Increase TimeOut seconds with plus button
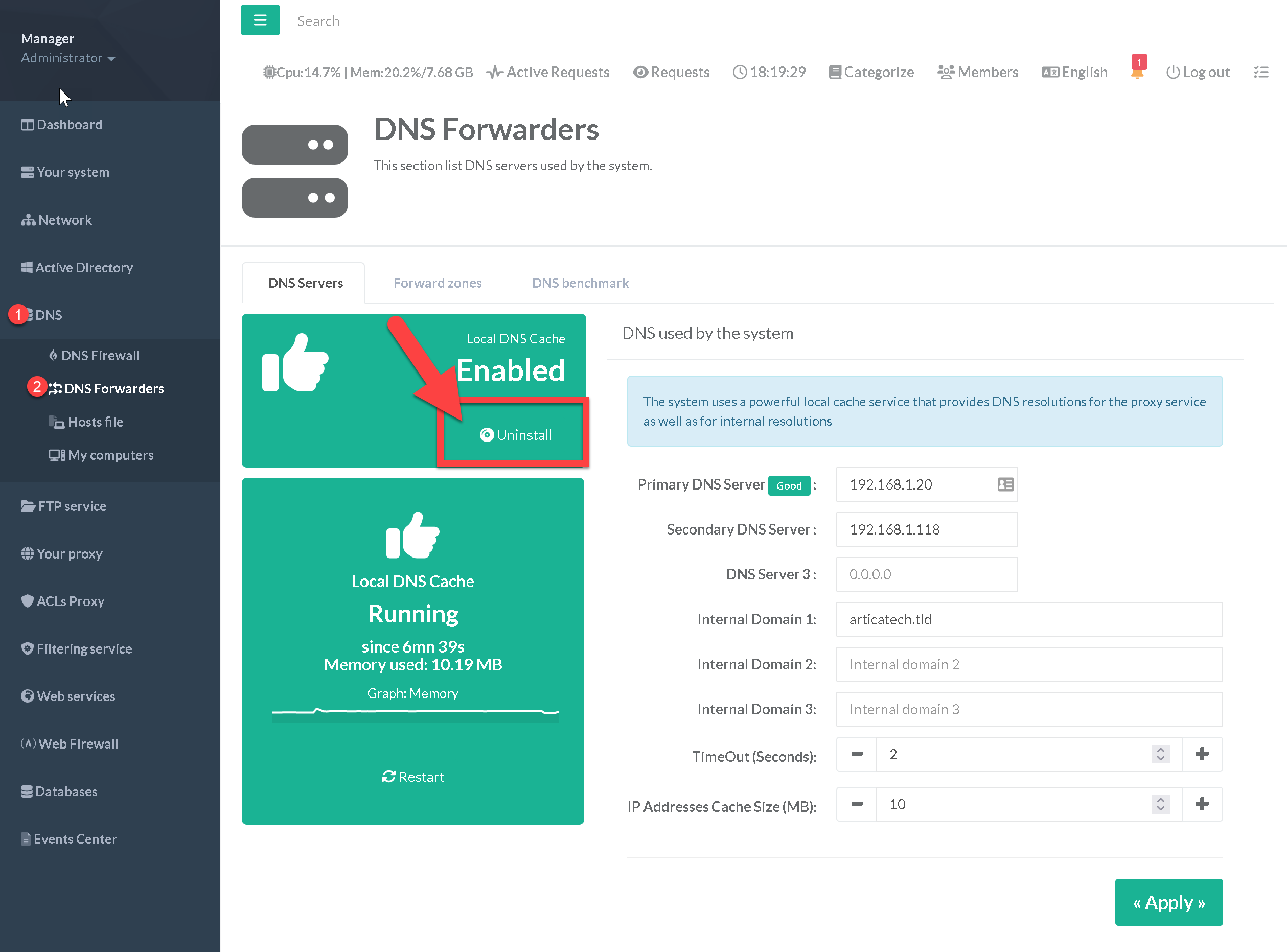 pos(1202,754)
